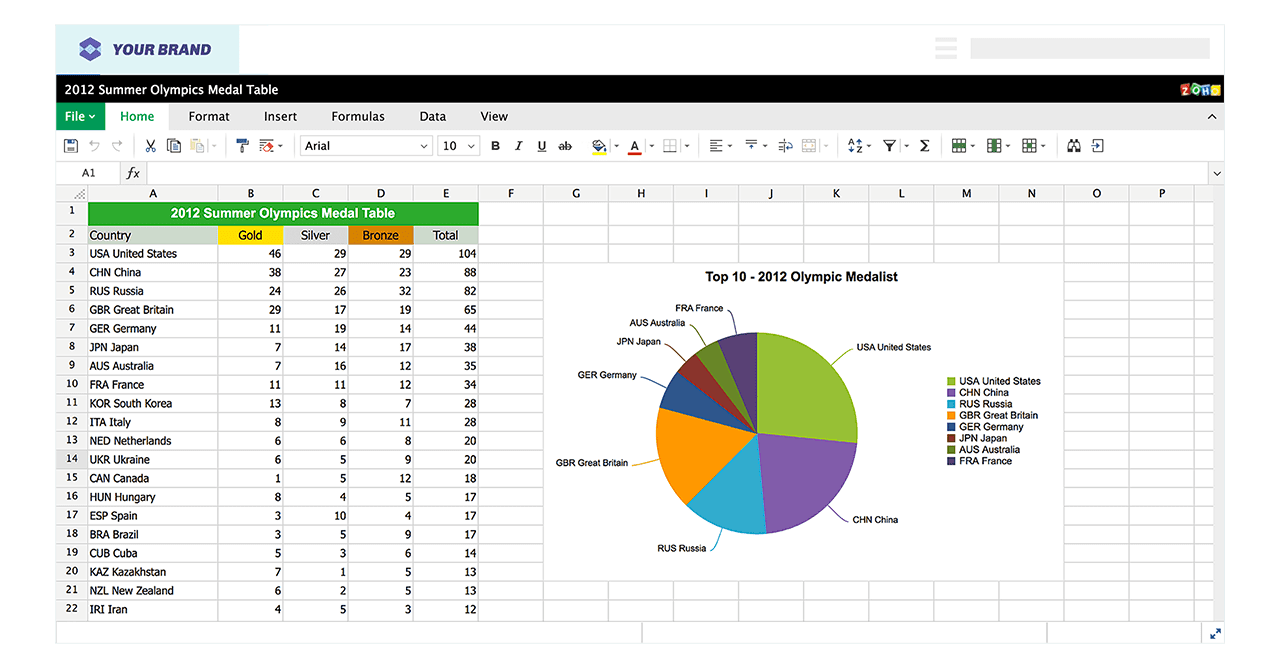Viewport: 1280px width, 668px height.
Task: Click the Insert/delete cell icon
Action: coord(1029,146)
